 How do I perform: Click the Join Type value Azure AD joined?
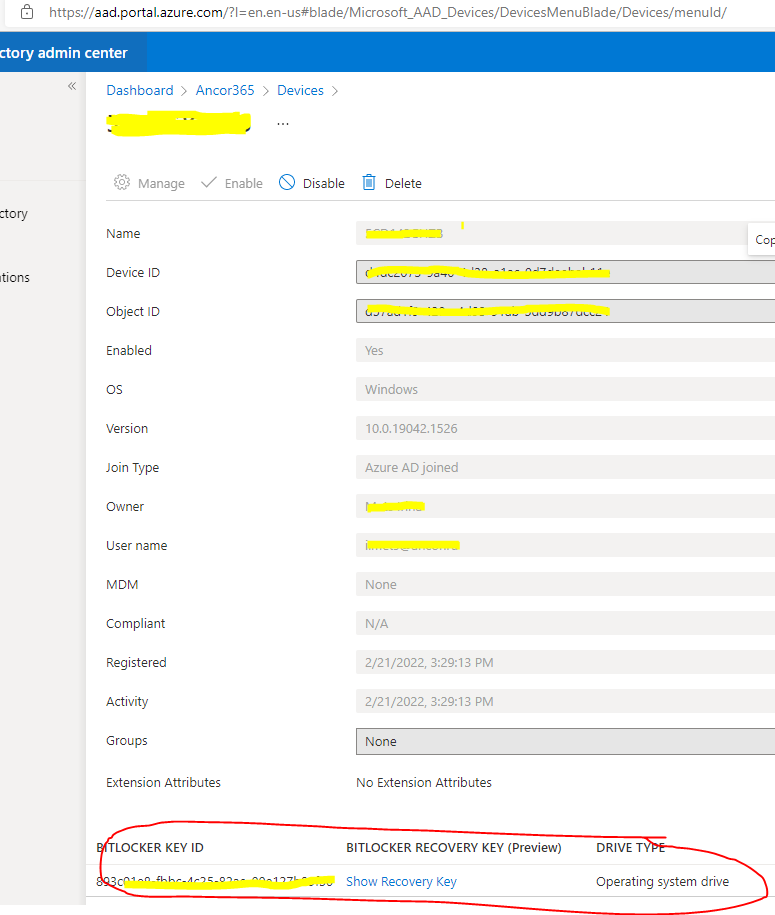coord(411,467)
